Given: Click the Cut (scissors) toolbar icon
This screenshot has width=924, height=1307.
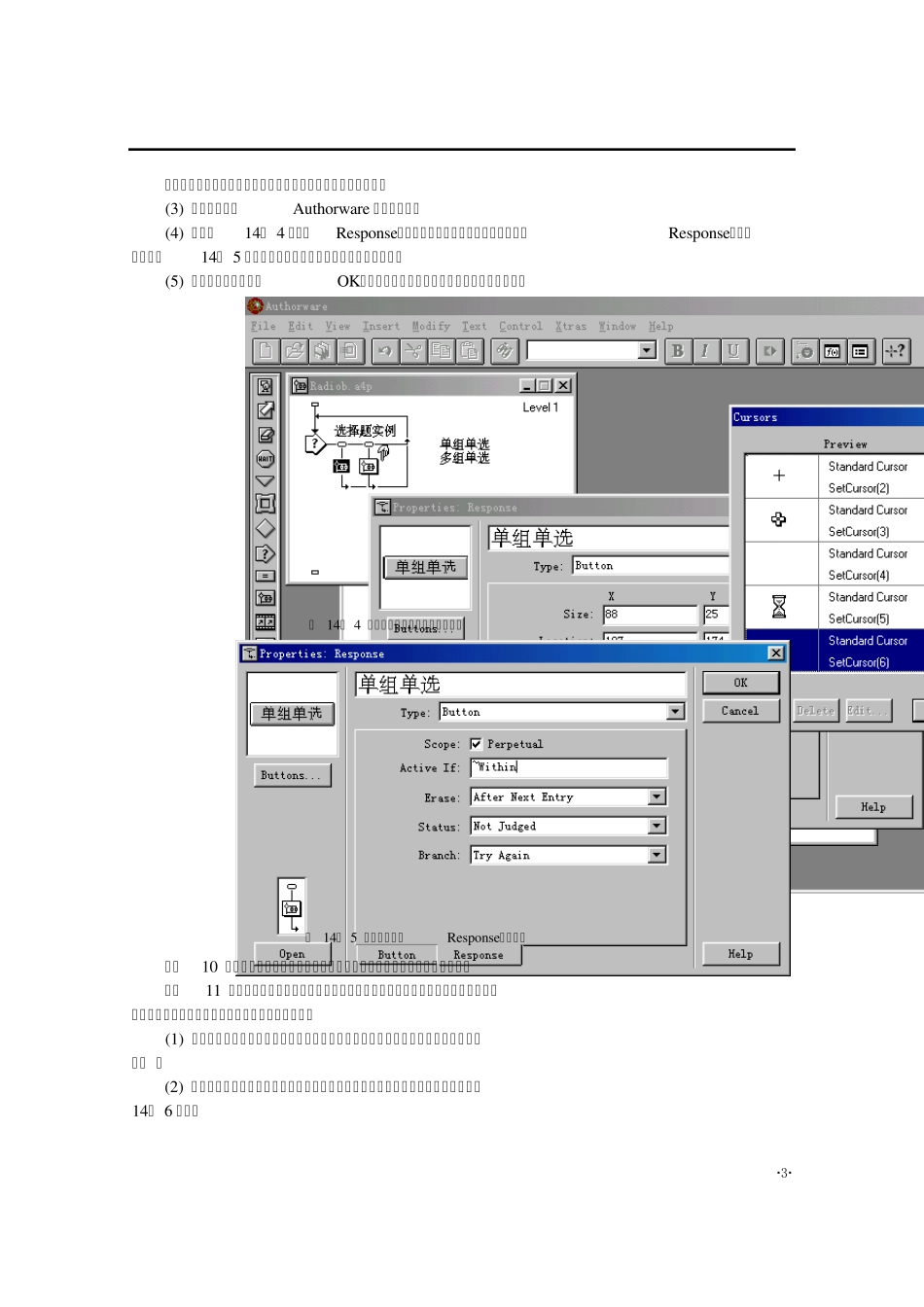Looking at the screenshot, I should (x=413, y=351).
